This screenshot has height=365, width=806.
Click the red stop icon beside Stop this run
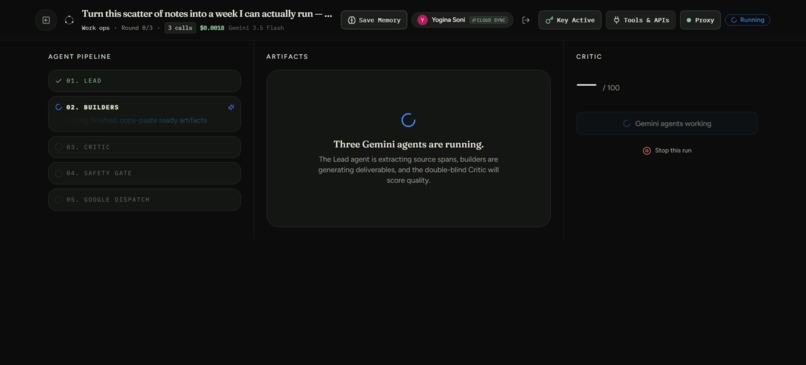[647, 151]
